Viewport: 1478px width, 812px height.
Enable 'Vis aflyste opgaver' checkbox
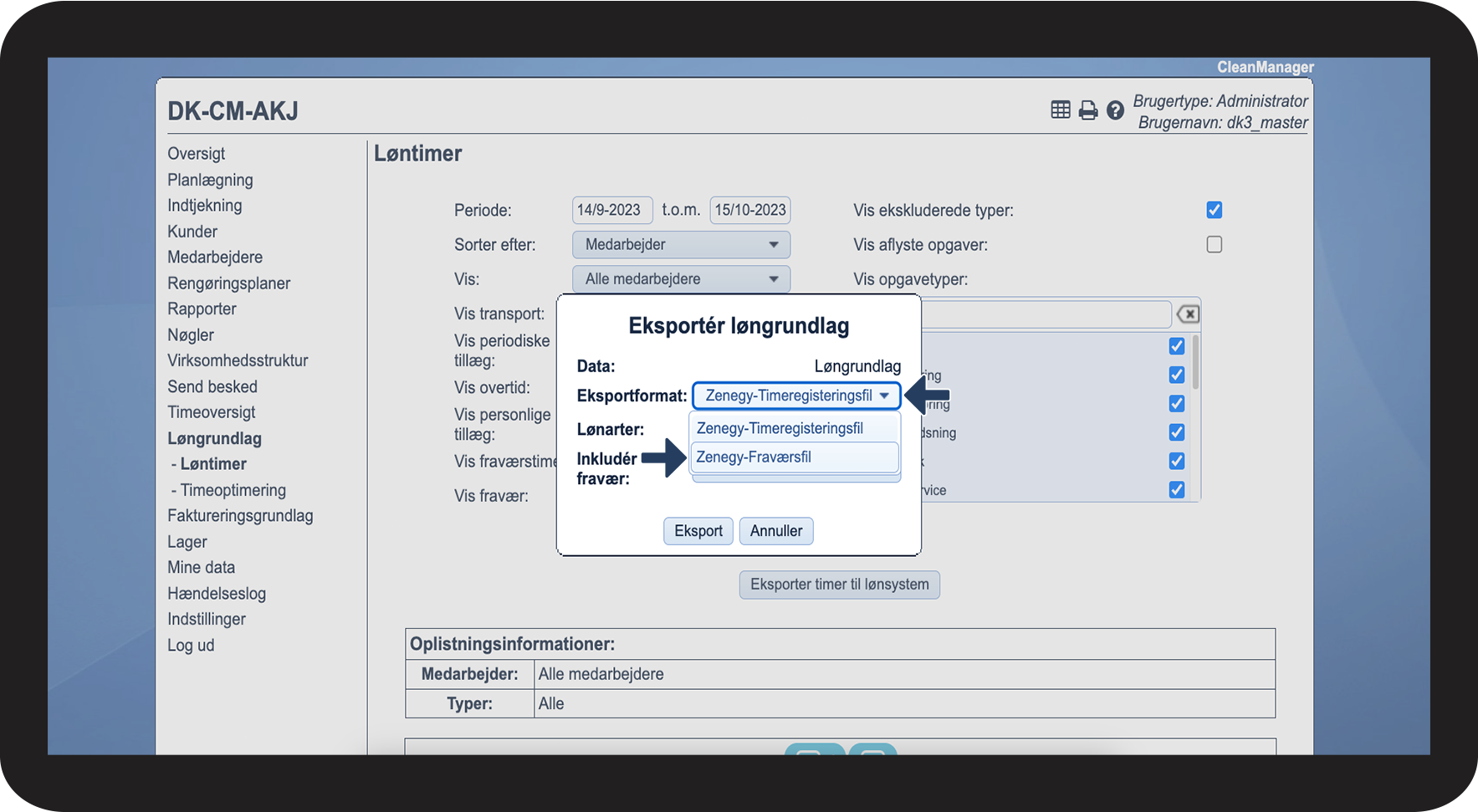tap(1215, 244)
